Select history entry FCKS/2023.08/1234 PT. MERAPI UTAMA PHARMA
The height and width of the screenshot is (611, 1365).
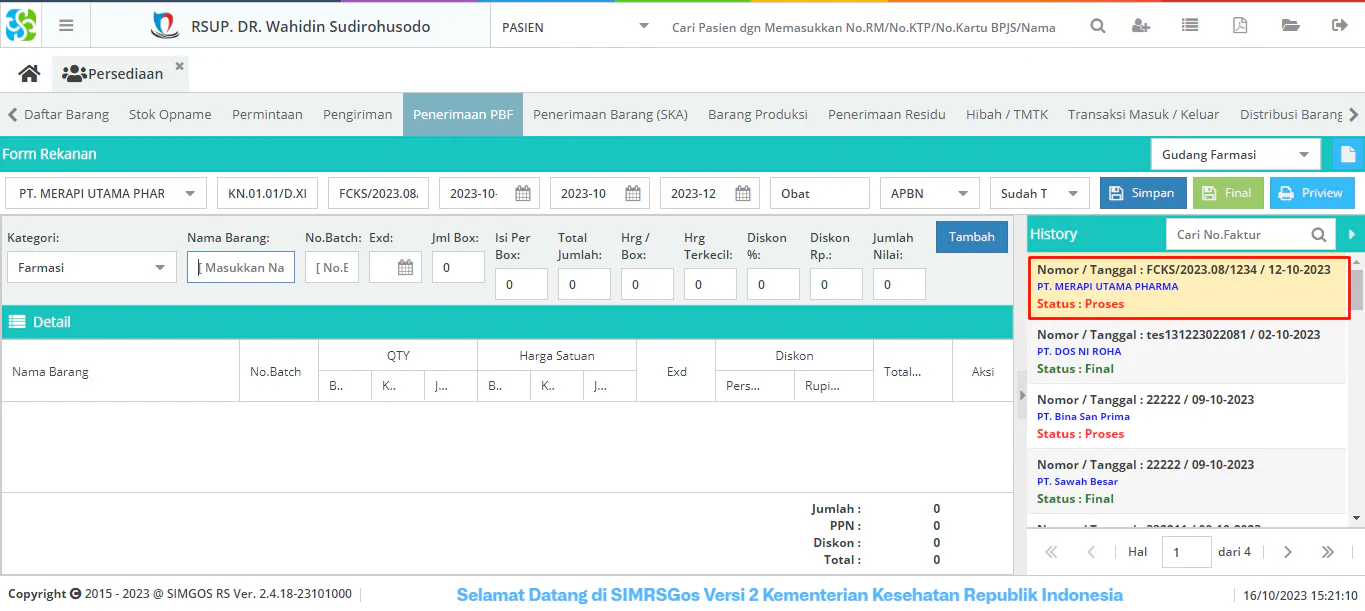(1190, 287)
